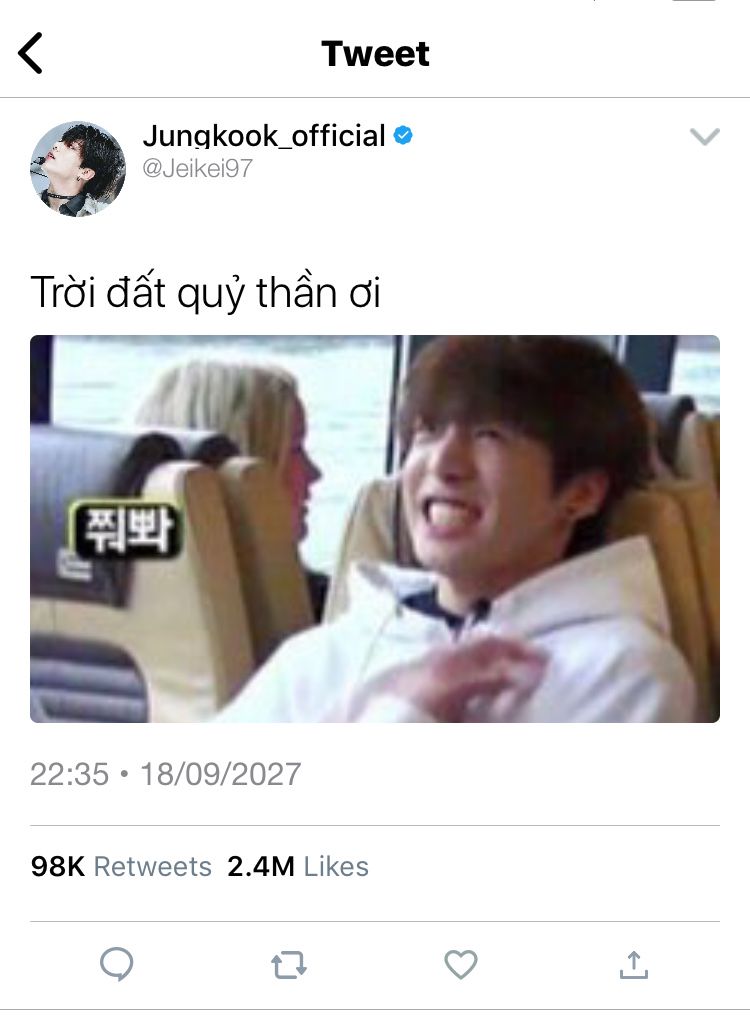This screenshot has width=750, height=1027.
Task: Click the 22:35 timestamp
Action: [69, 774]
